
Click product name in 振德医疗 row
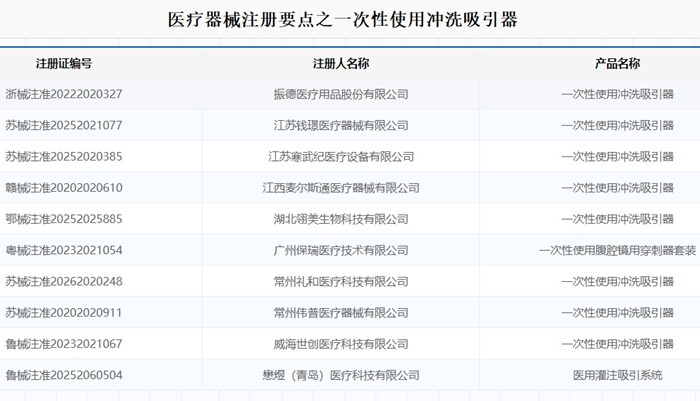(617, 94)
